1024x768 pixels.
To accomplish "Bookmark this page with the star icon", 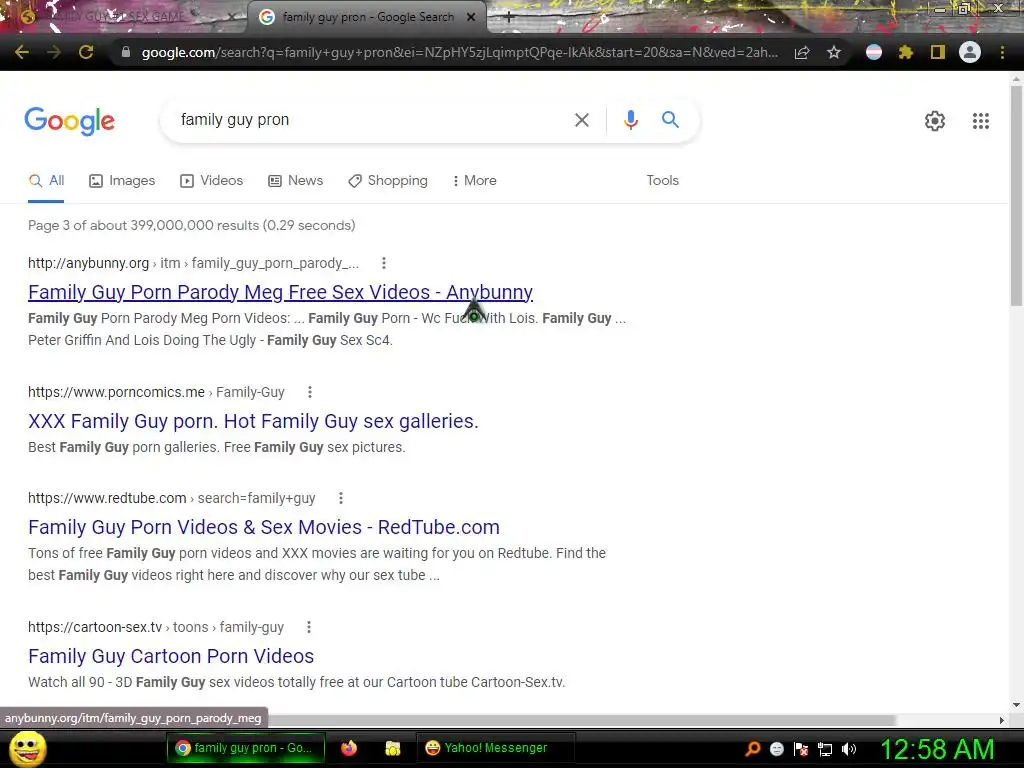I will coord(834,52).
